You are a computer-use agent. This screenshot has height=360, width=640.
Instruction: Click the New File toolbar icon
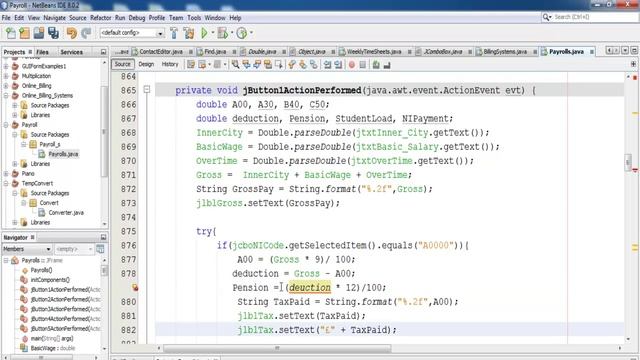tap(11, 33)
